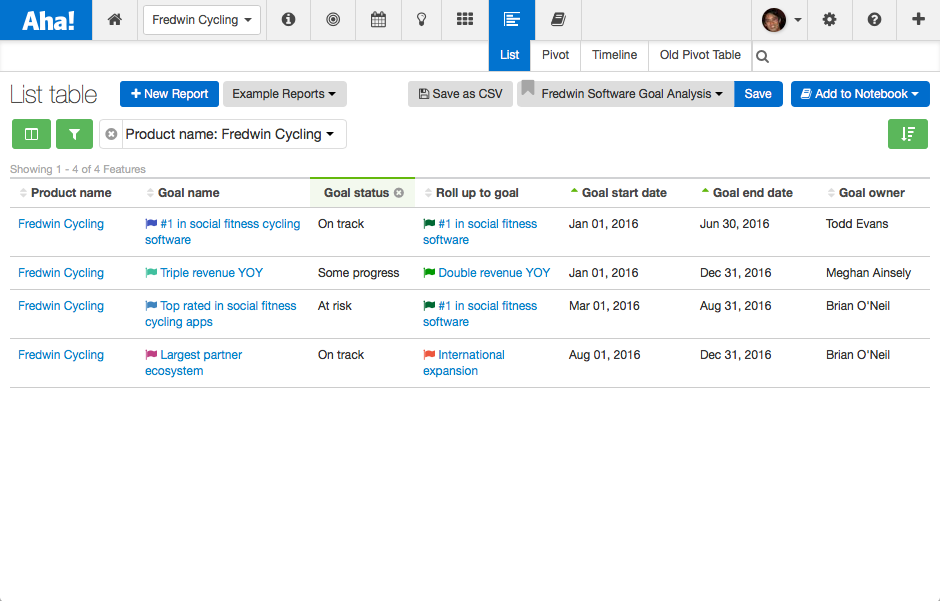940x601 pixels.
Task: Open the ideas lightbulb icon
Action: point(421,20)
